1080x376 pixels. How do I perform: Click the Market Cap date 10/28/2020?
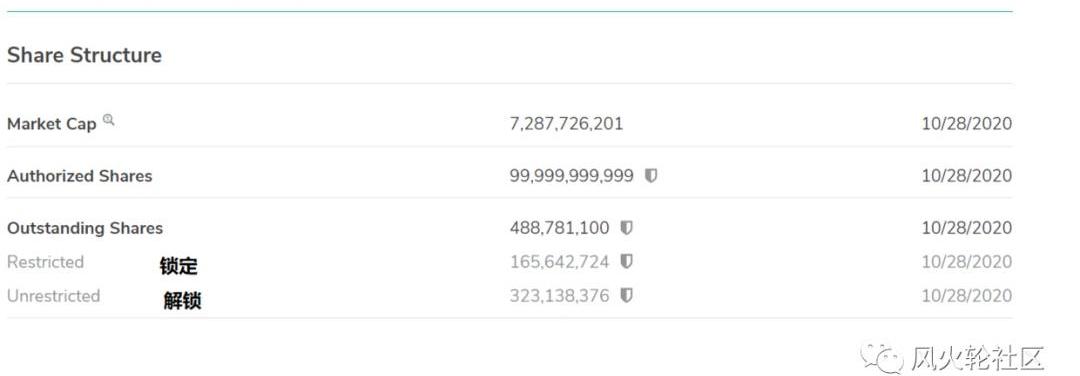(x=967, y=124)
